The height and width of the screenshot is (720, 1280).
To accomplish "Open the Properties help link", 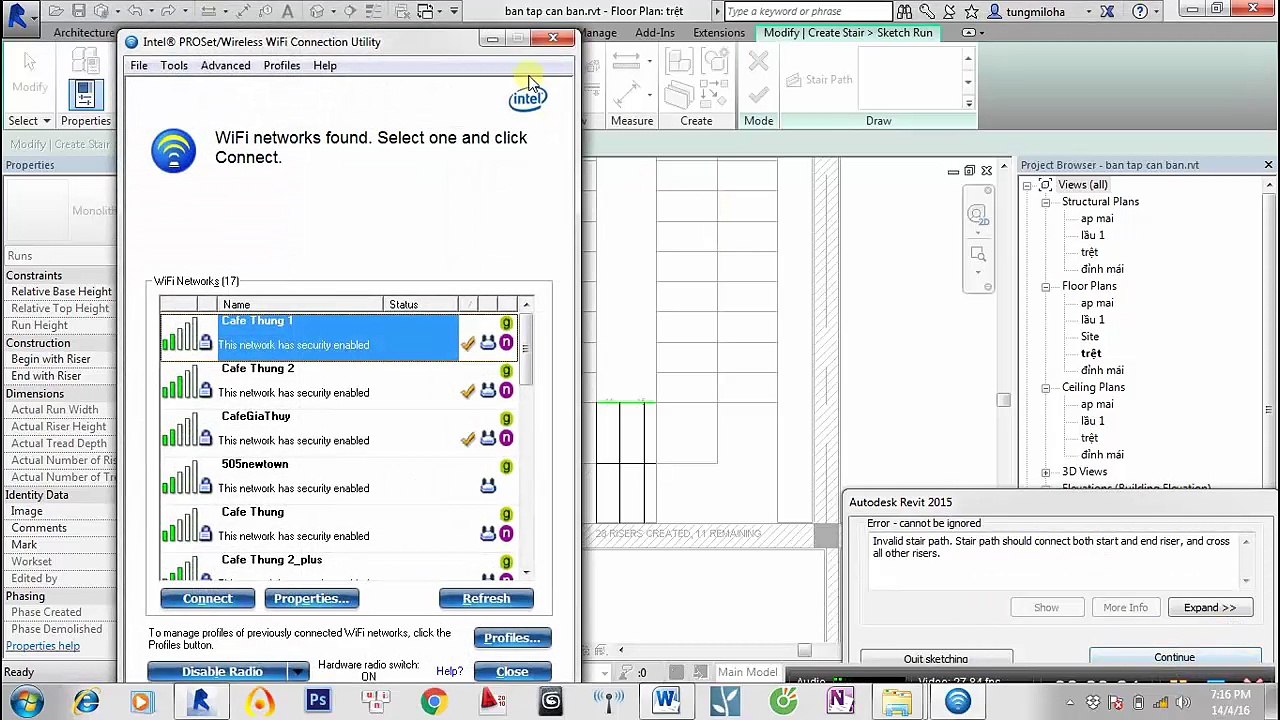I will tap(43, 646).
